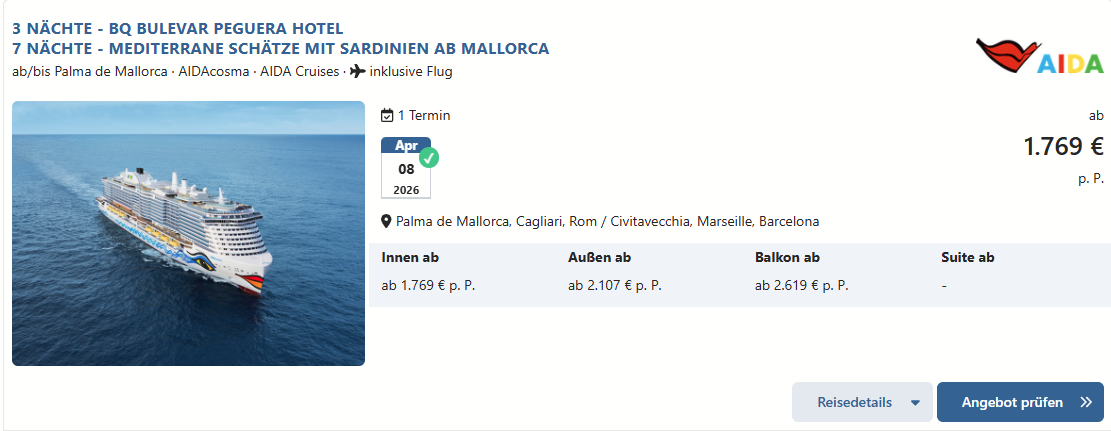This screenshot has width=1111, height=431.
Task: Click the location pin icon before Palma
Action: coord(386,222)
